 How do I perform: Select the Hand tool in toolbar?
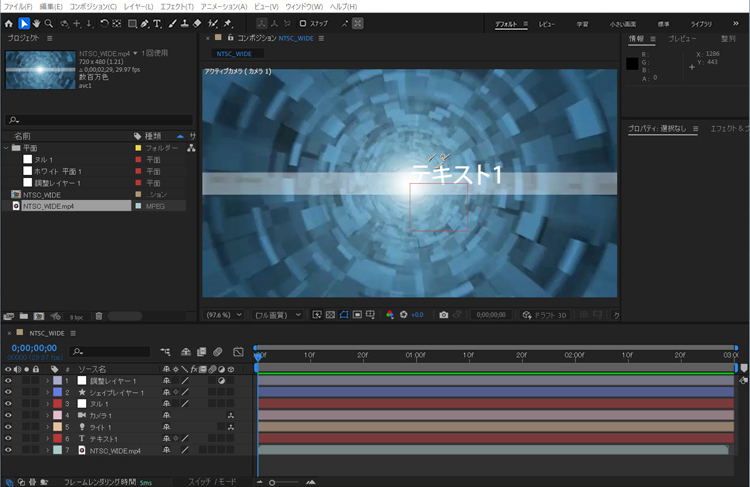click(37, 23)
